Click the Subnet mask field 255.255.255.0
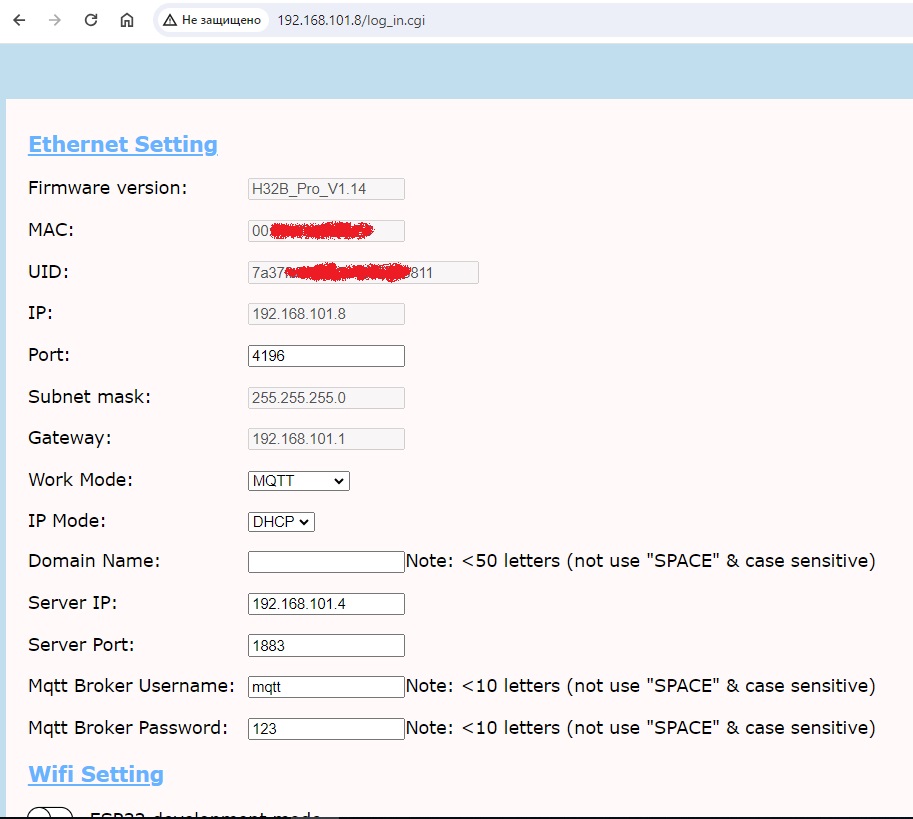This screenshot has width=913, height=819. pos(326,398)
